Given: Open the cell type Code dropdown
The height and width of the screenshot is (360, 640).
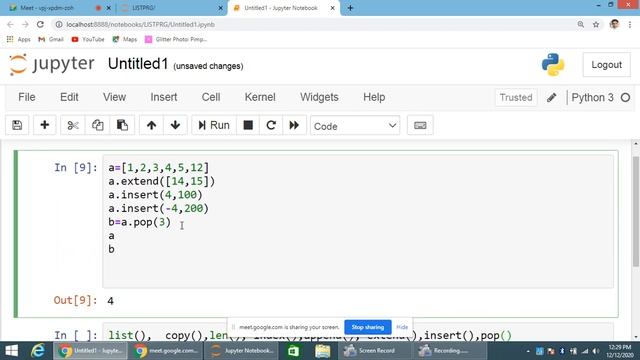Looking at the screenshot, I should [x=355, y=126].
